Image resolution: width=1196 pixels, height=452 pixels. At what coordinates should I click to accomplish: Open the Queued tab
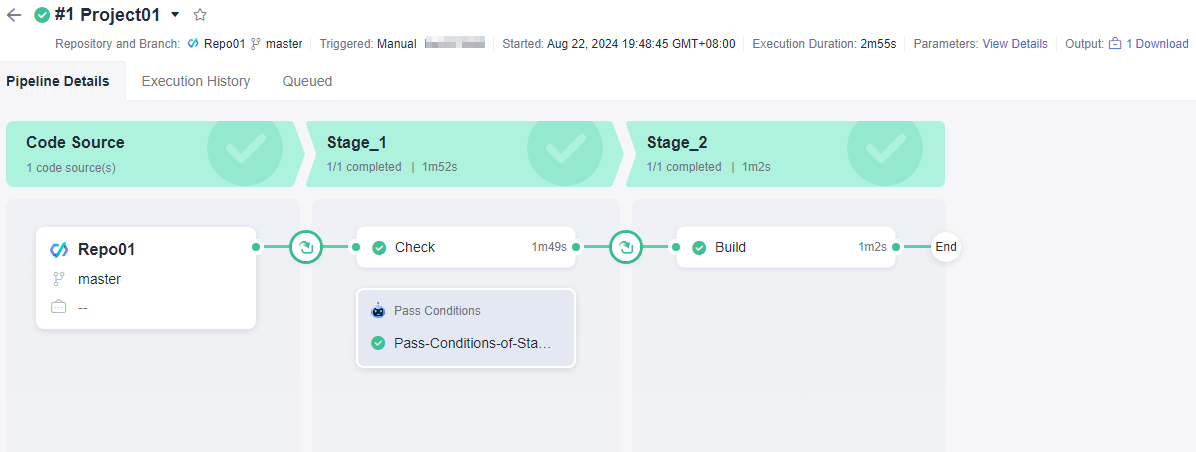coord(307,81)
